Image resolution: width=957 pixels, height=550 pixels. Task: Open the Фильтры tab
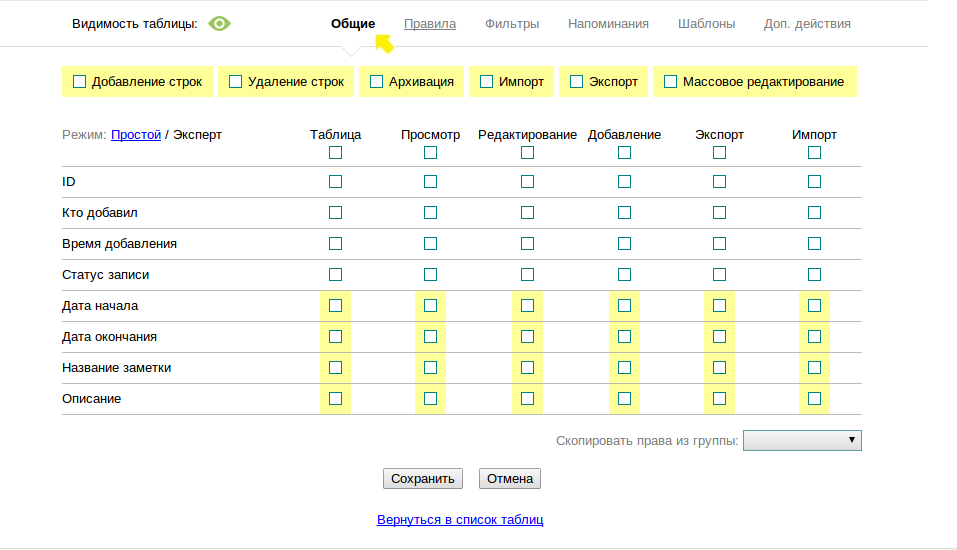click(512, 24)
